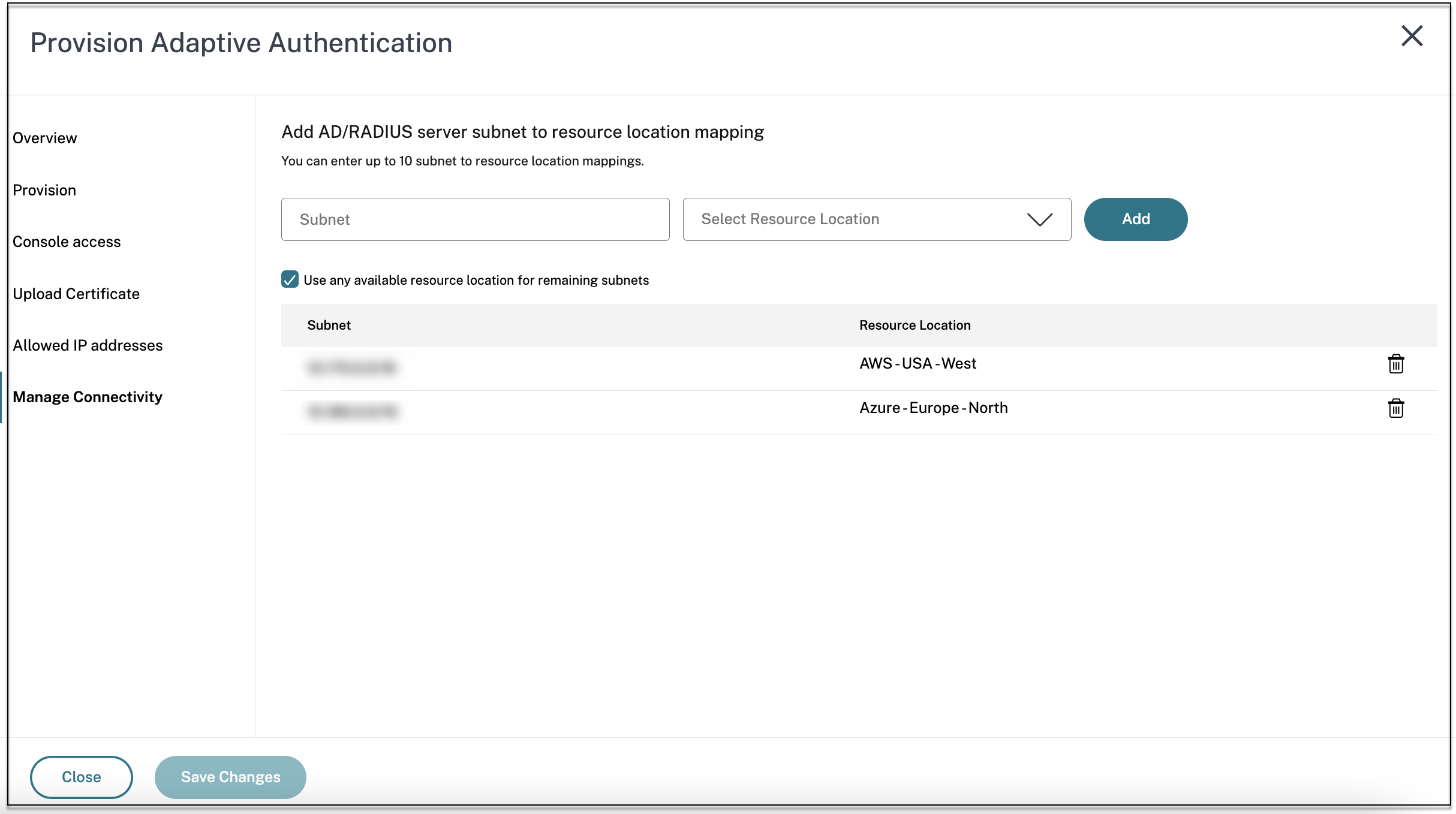The height and width of the screenshot is (814, 1456).
Task: Delete the Azure-Europe-North subnet mapping
Action: point(1395,408)
